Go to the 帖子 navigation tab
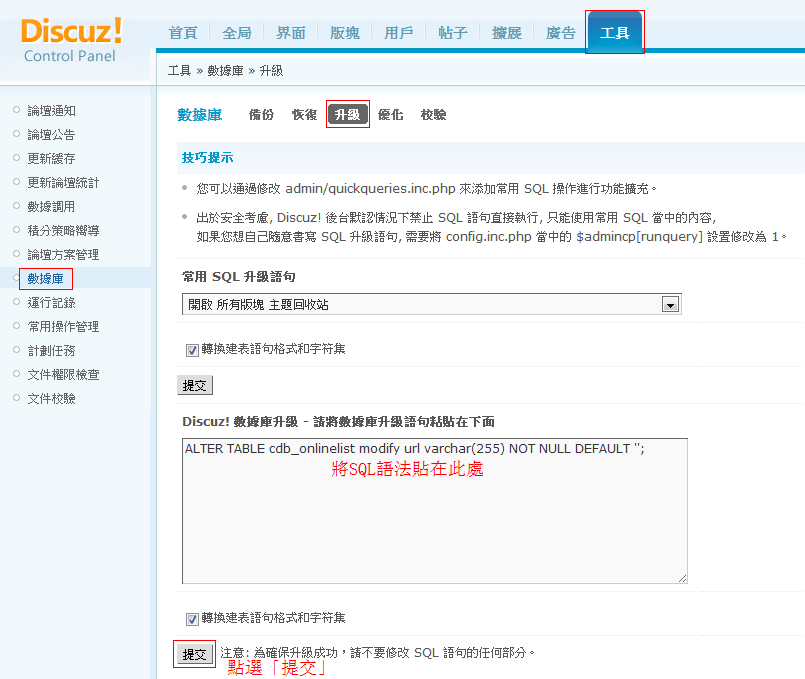 (453, 33)
